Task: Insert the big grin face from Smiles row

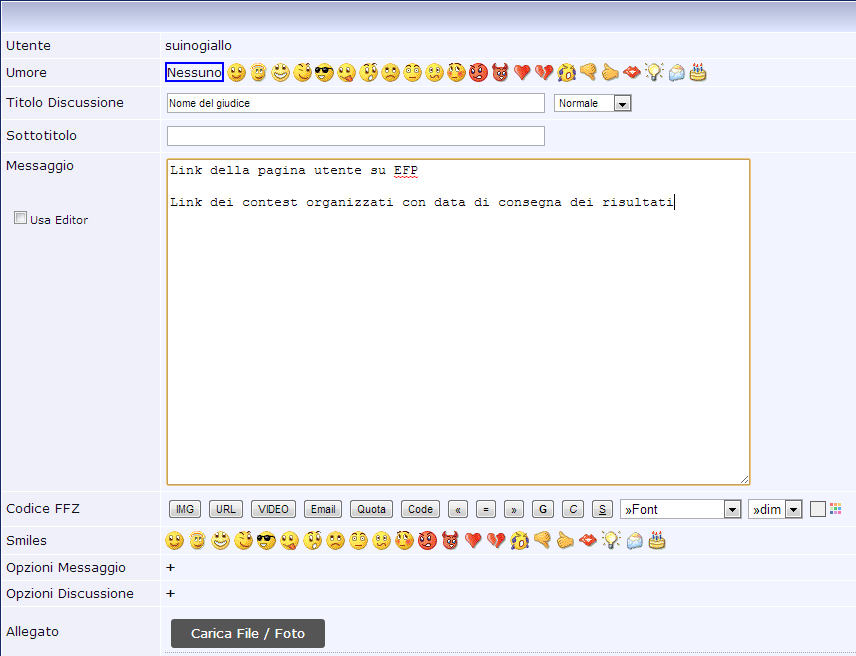Action: click(x=221, y=540)
